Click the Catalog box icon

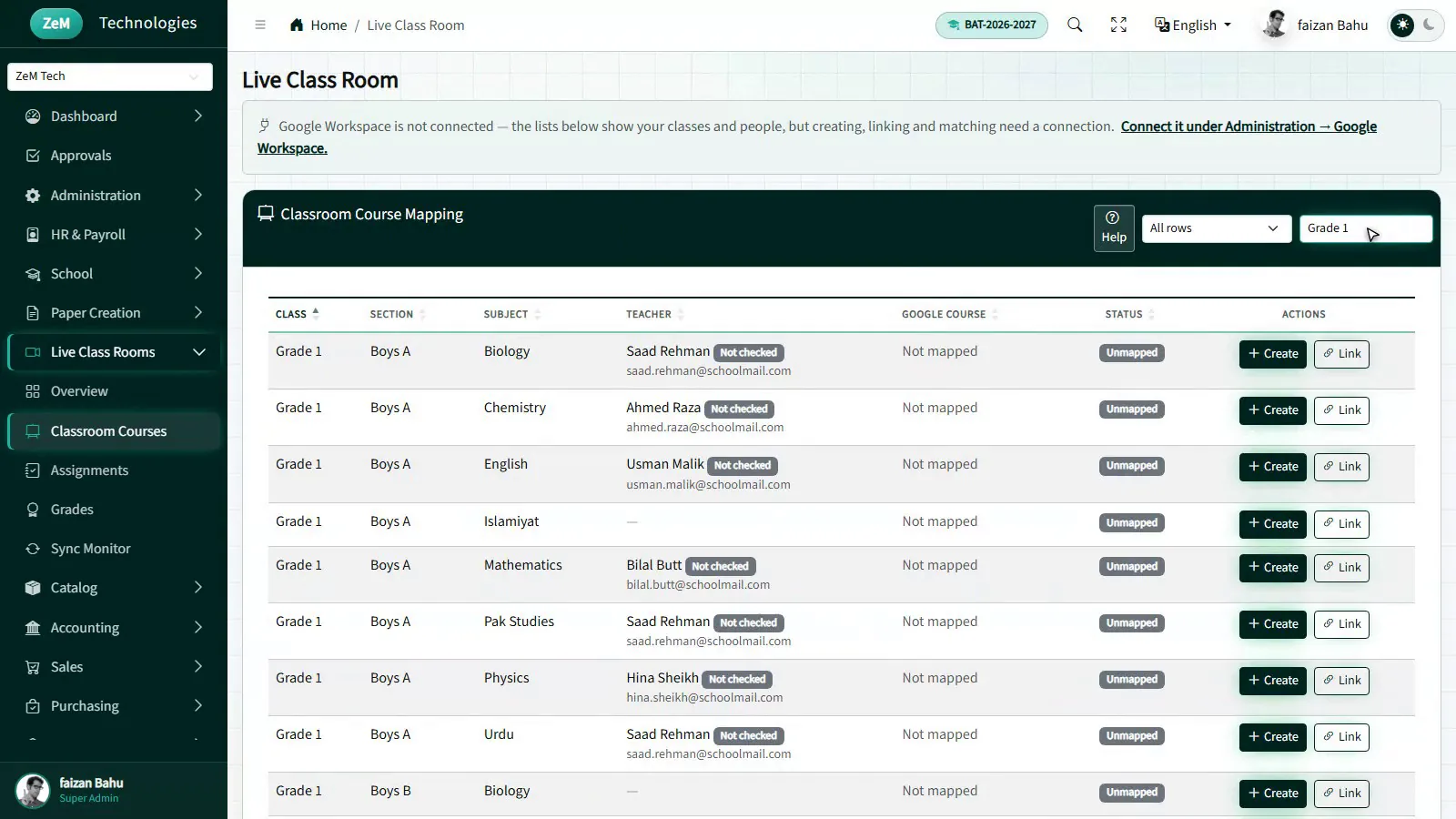33,588
